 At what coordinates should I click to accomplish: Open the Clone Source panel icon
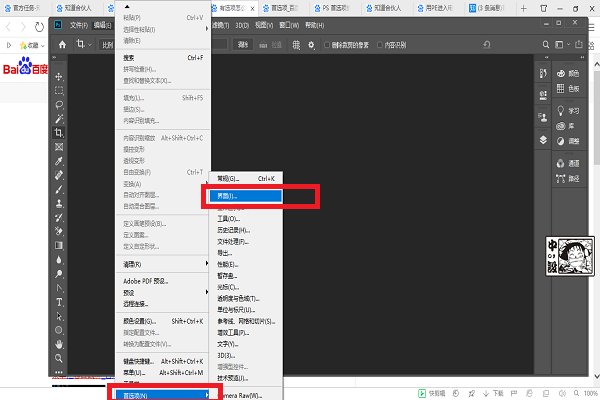pyautogui.click(x=543, y=118)
